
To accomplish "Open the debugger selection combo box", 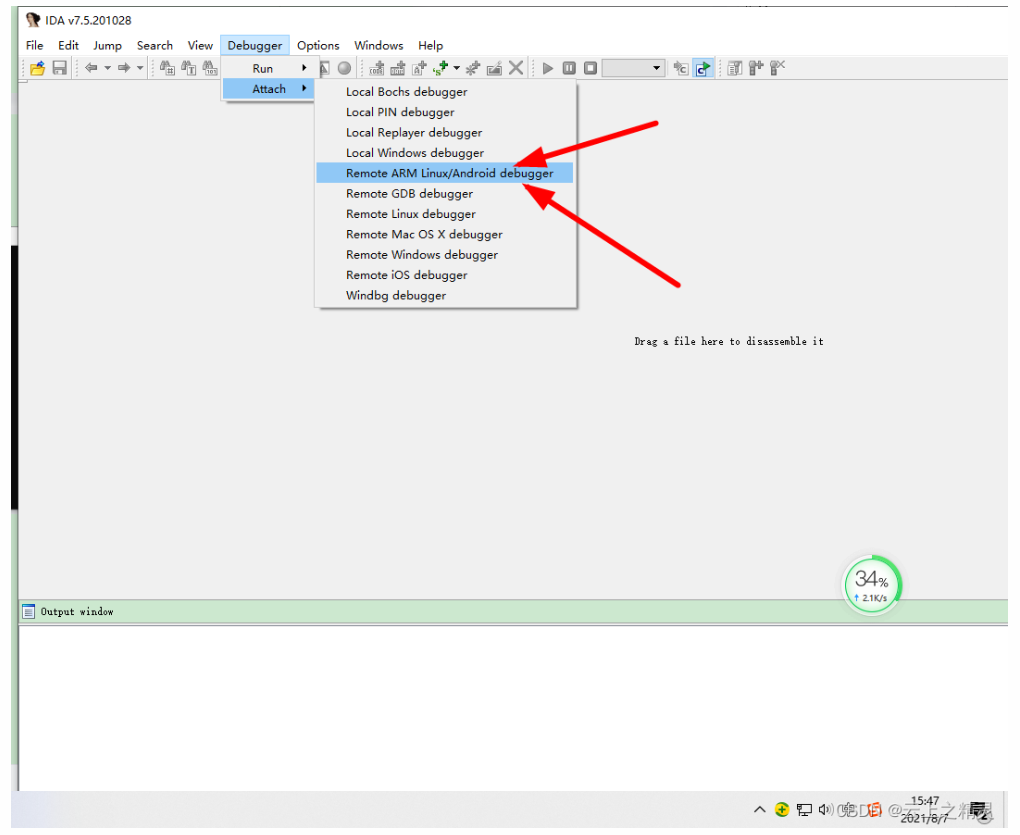I will [x=633, y=68].
